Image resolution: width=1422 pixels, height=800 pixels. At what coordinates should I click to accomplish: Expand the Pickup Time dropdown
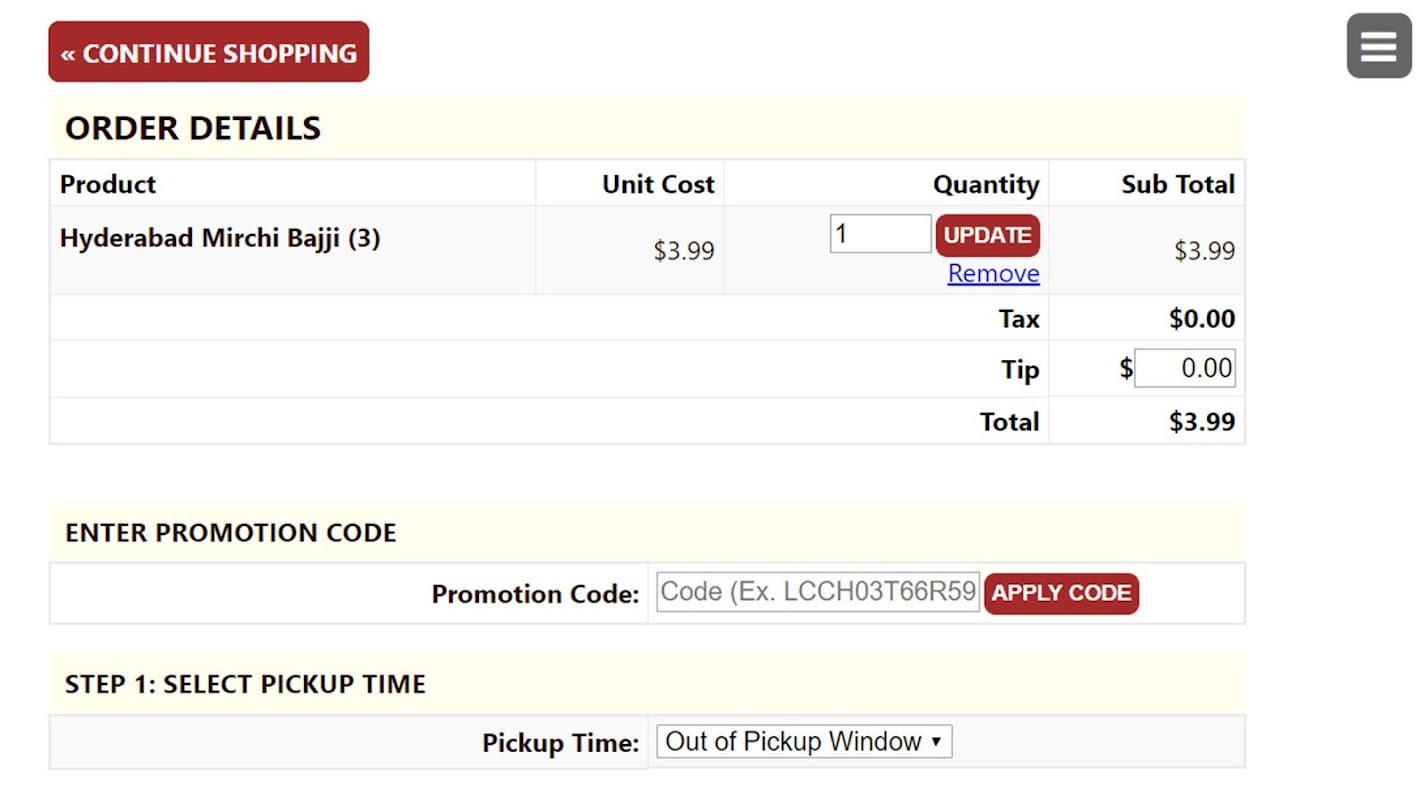804,742
